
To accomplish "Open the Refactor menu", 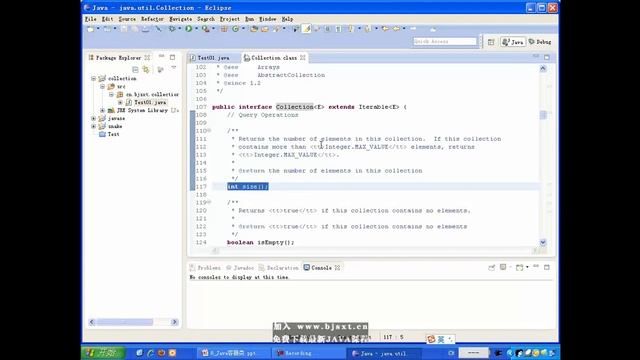I will (x=152, y=19).
